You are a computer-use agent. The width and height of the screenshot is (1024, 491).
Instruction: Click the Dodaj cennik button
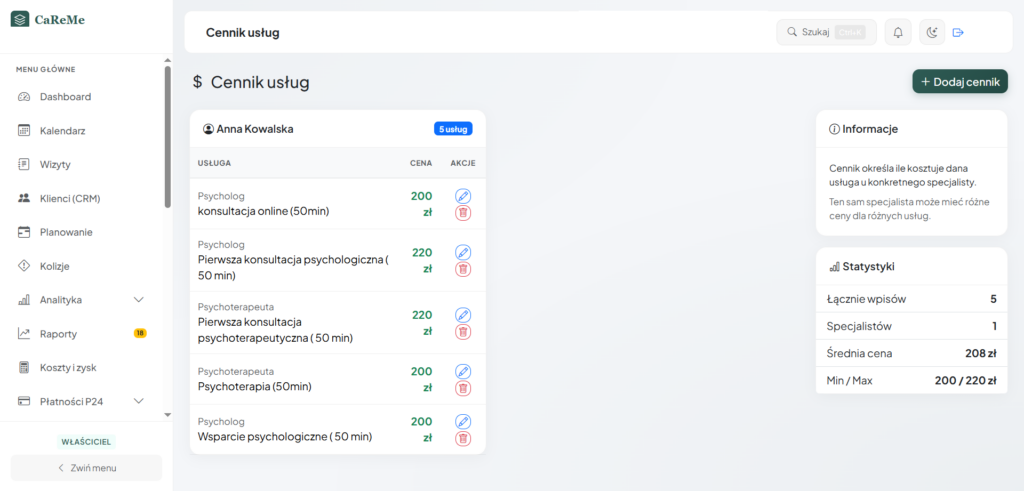tap(960, 82)
